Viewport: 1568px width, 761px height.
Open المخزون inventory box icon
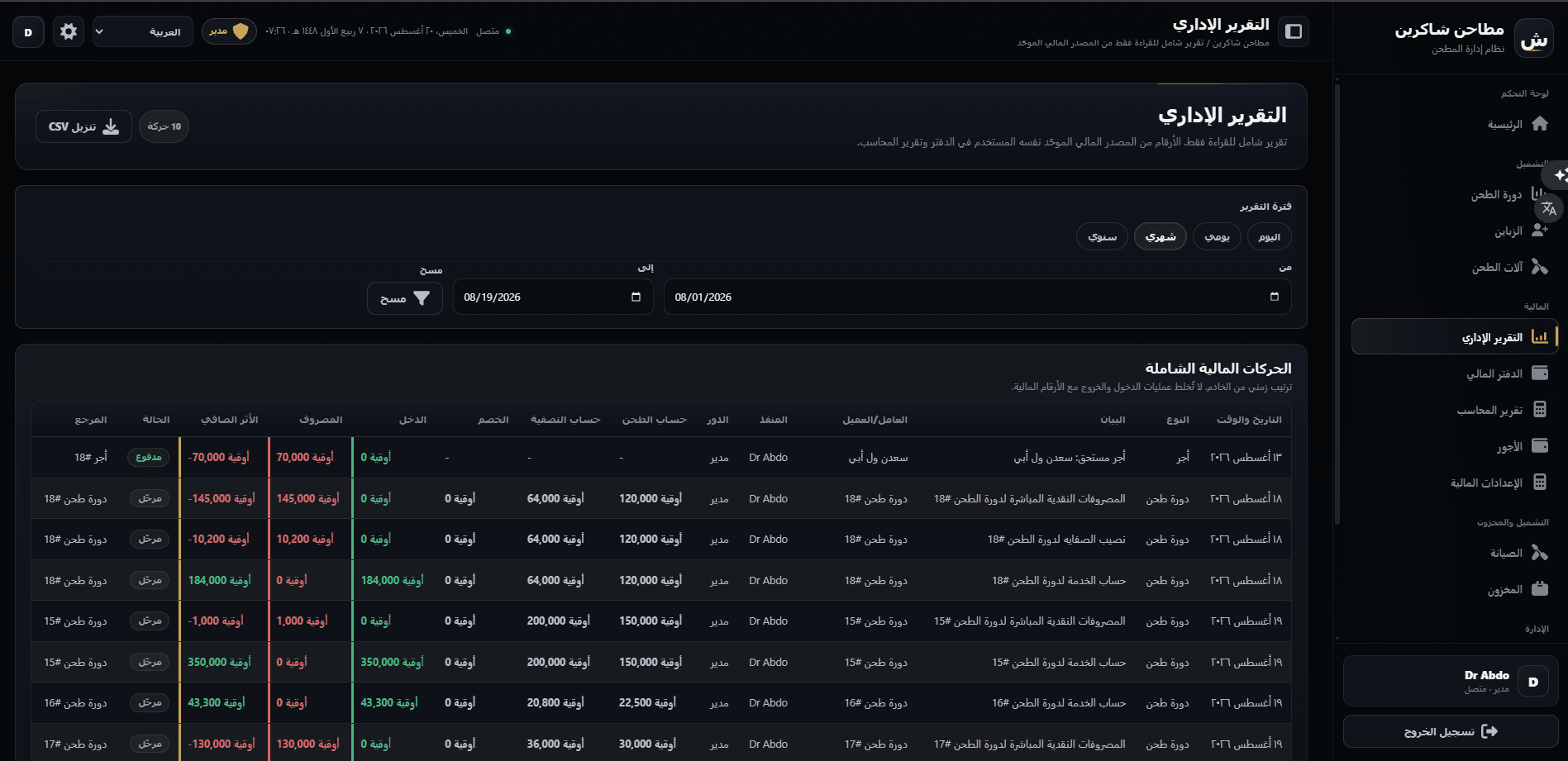click(1539, 589)
